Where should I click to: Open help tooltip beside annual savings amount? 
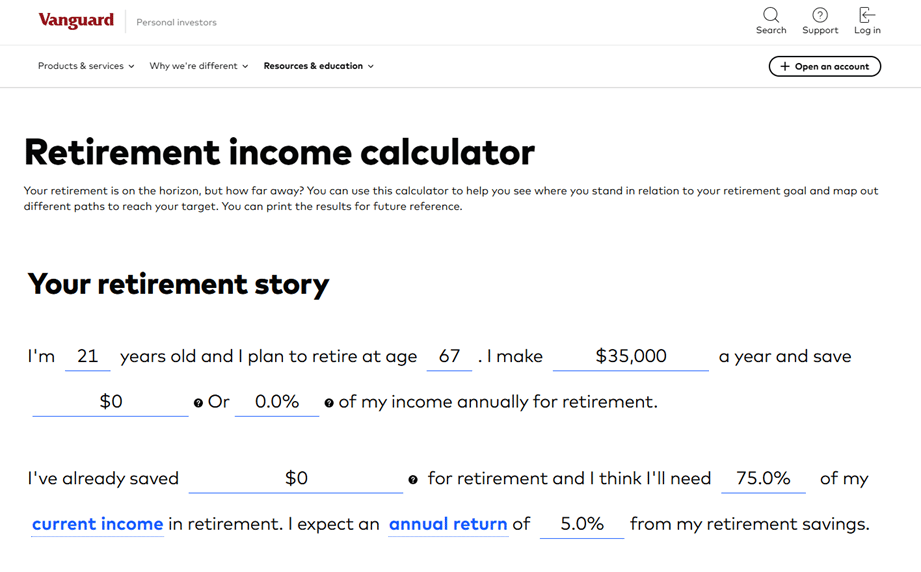click(x=198, y=403)
